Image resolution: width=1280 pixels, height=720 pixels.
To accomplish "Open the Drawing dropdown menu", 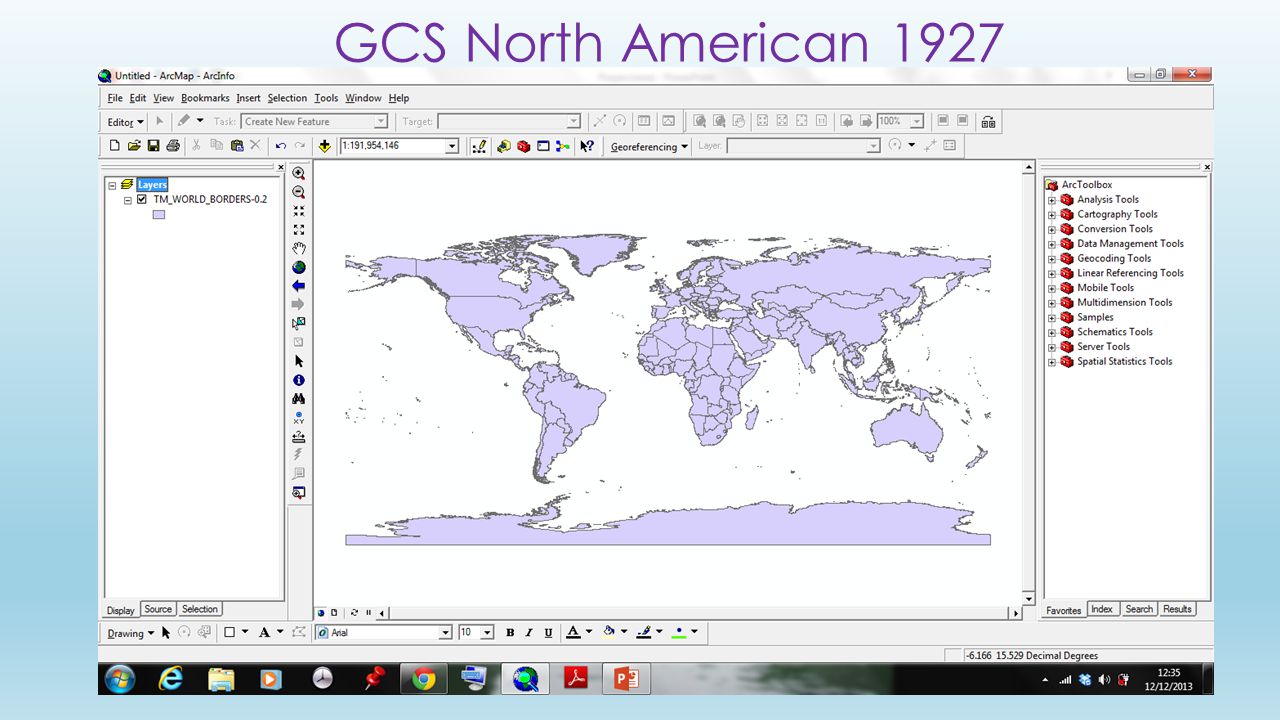I will point(131,633).
